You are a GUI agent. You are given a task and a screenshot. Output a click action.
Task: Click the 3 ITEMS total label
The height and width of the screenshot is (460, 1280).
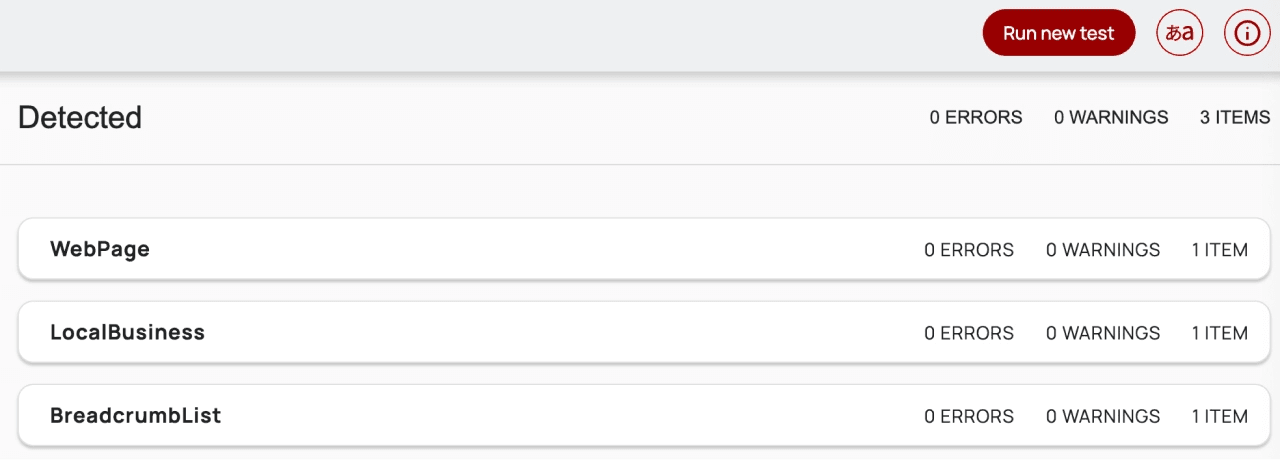tap(1235, 117)
